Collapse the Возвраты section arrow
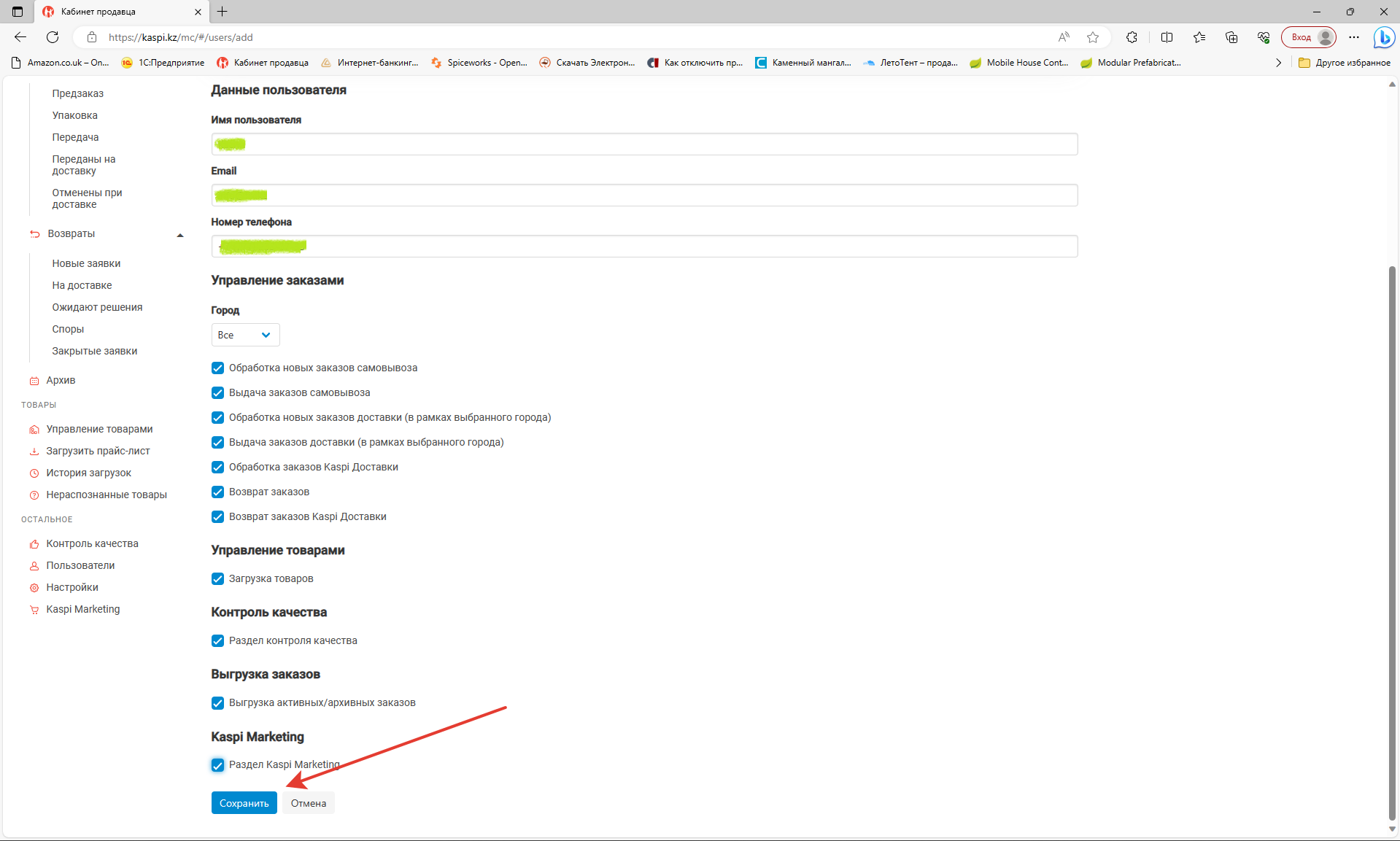Image resolution: width=1400 pixels, height=841 pixels. point(180,235)
